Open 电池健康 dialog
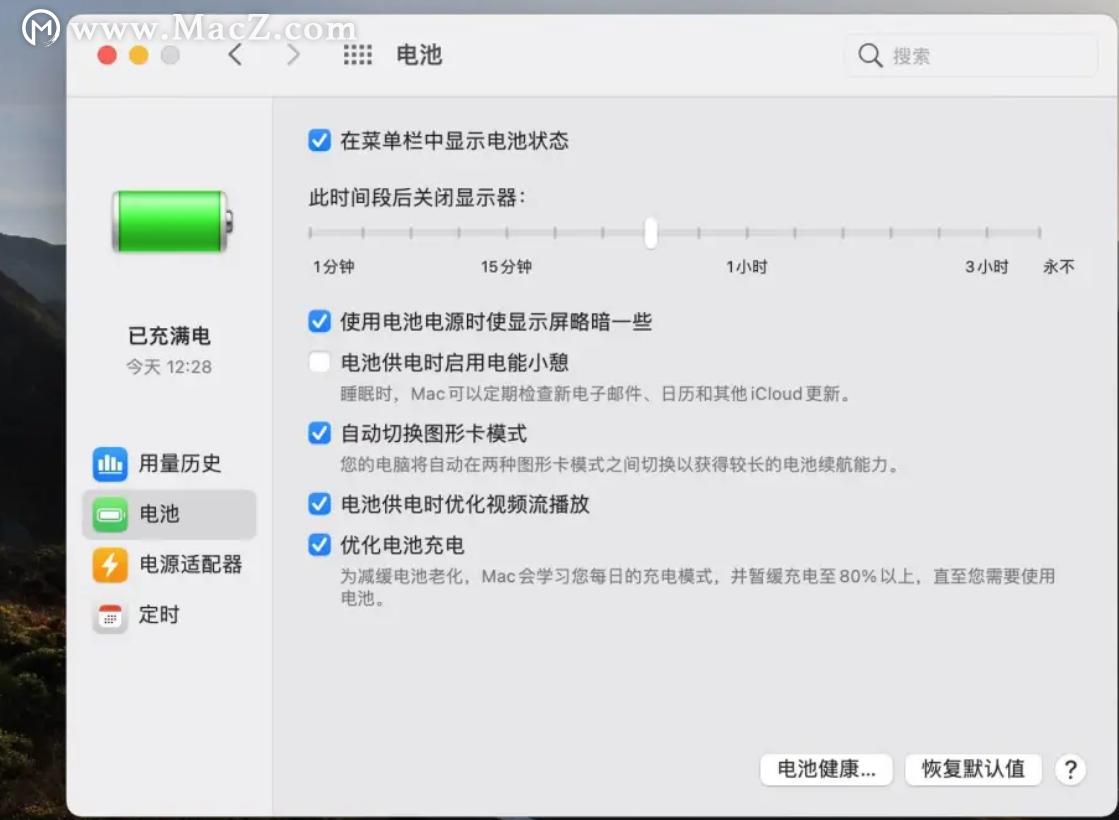 (x=826, y=770)
